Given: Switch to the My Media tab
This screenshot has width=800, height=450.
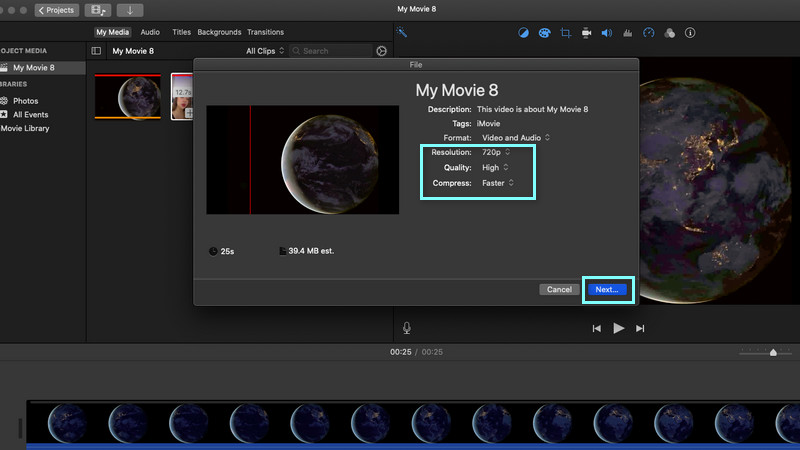Looking at the screenshot, I should pyautogui.click(x=112, y=32).
